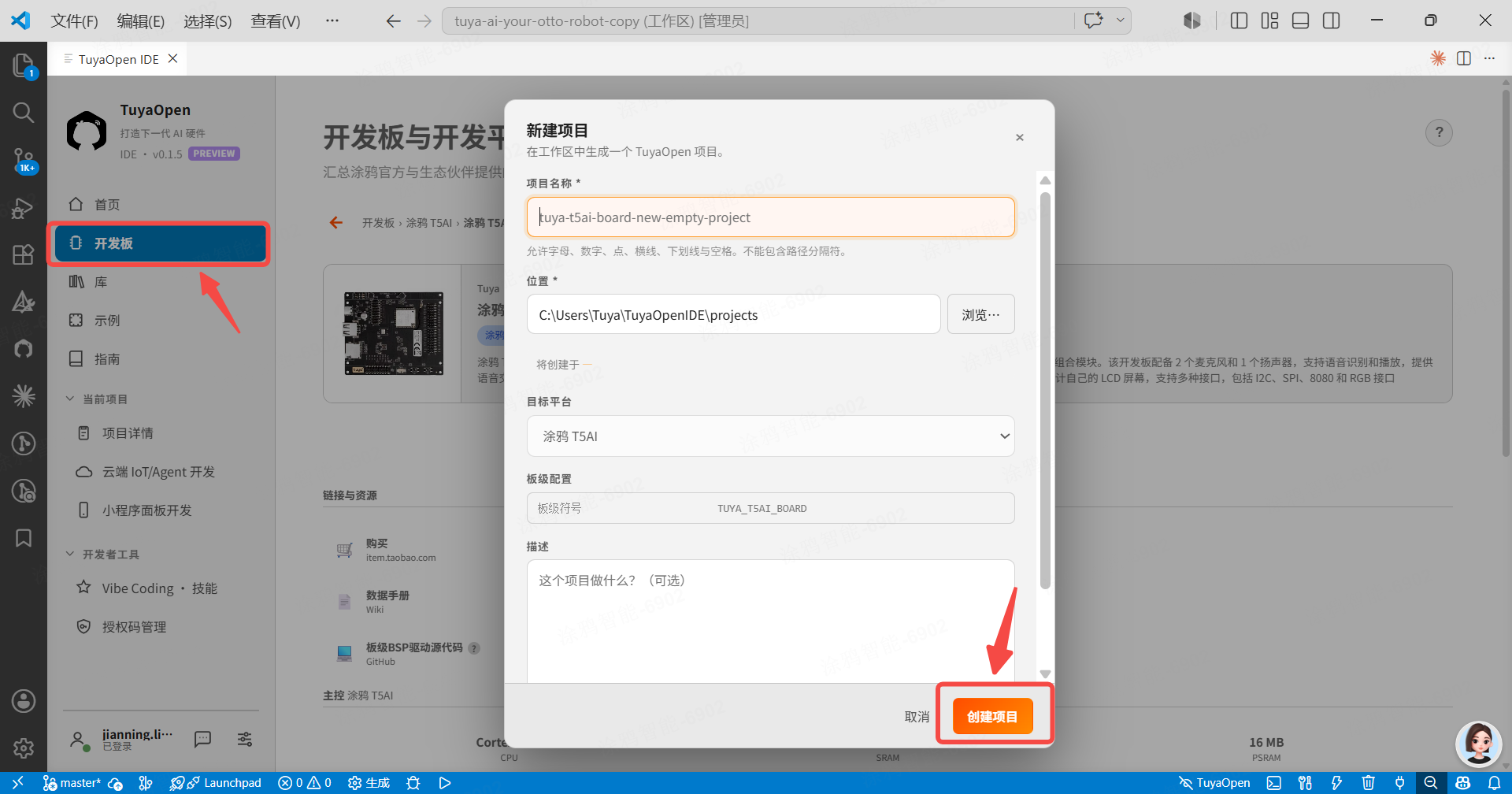The image size is (1512, 794).
Task: Open bookmarks icon in activity bar
Action: click(x=24, y=538)
